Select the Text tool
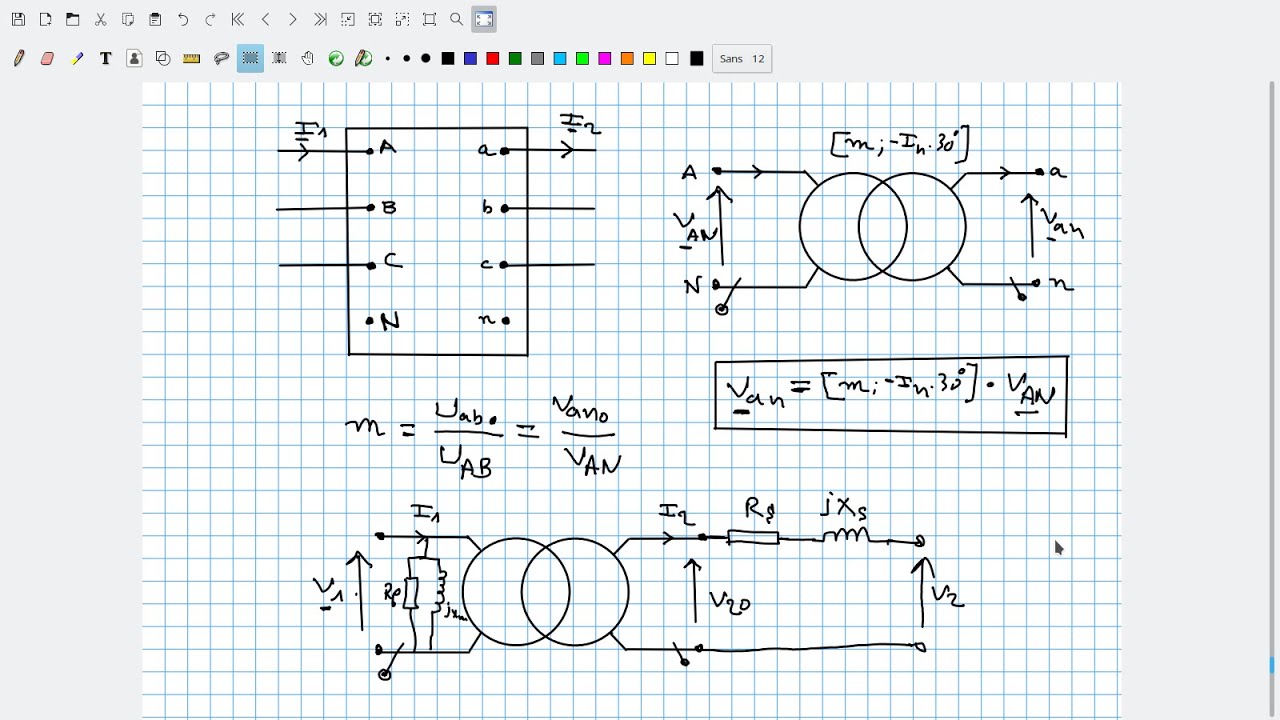The image size is (1280, 720). coord(106,59)
